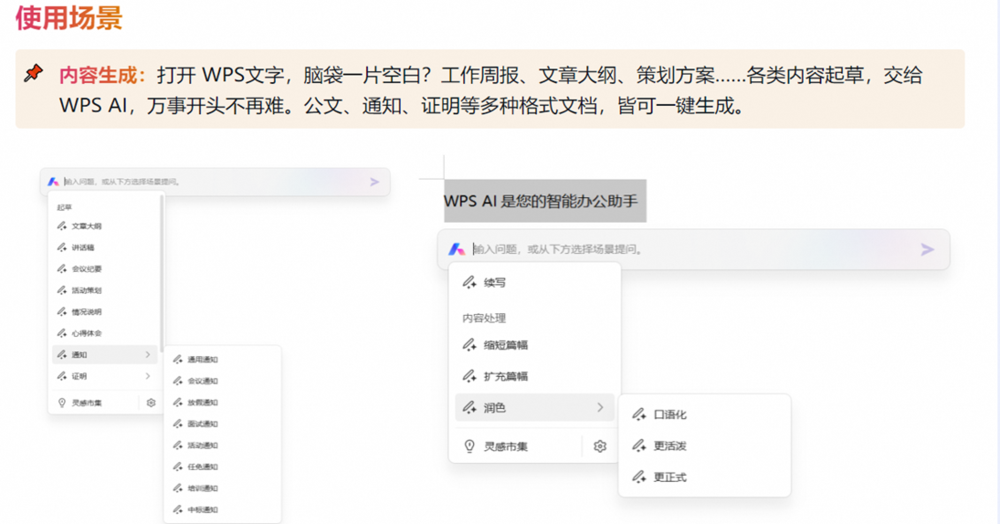Click the 使用场景 heading
1000x524 pixels.
coord(69,17)
